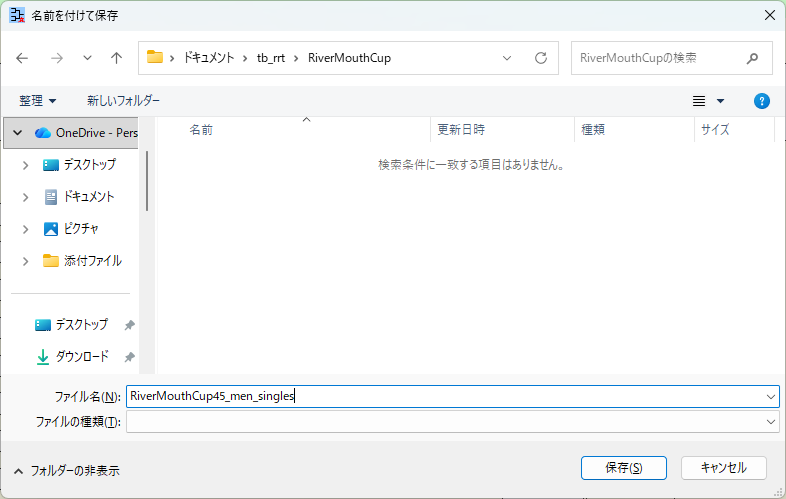Viewport: 786px width, 499px height.
Task: Collapse folders with フォルダーの非表示
Action: 66,471
